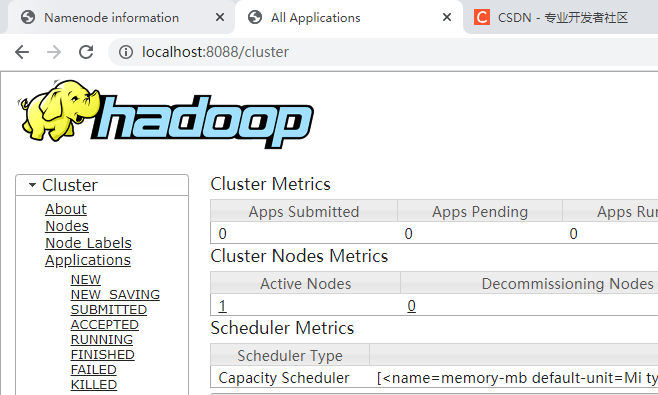Open the Applications link
This screenshot has height=395, width=658.
click(x=88, y=260)
